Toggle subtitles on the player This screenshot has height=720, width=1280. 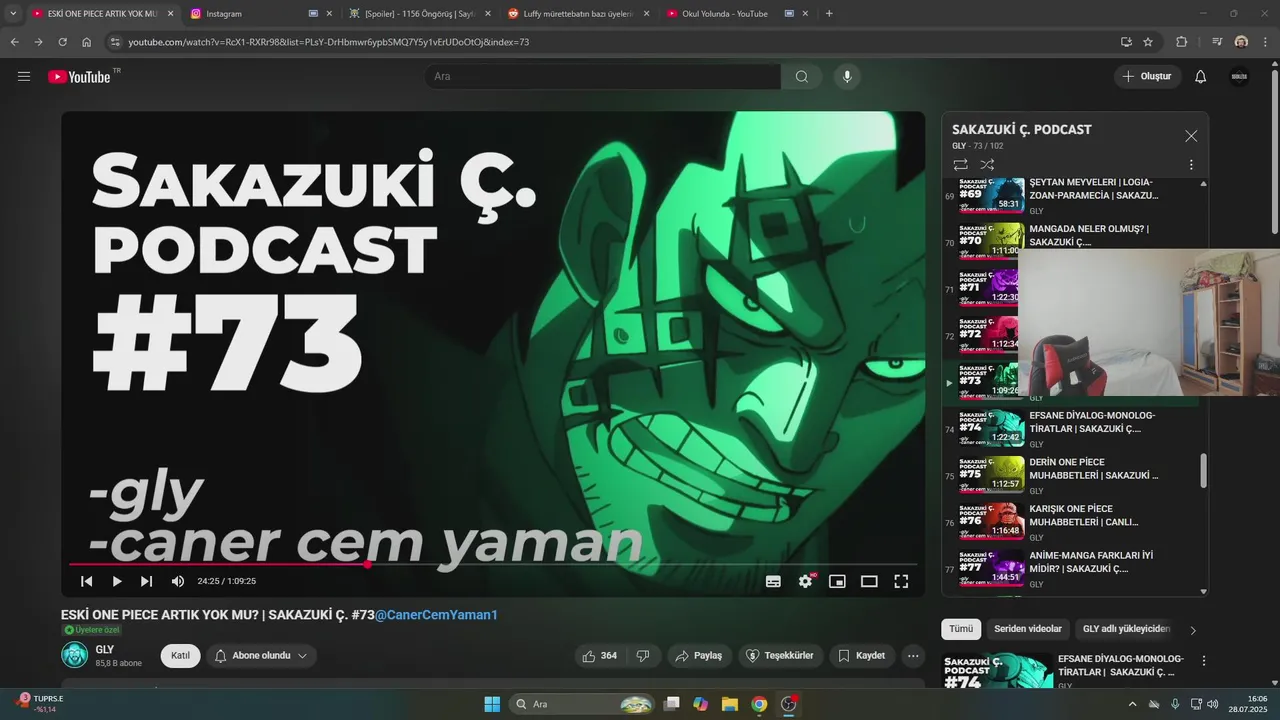tap(773, 581)
